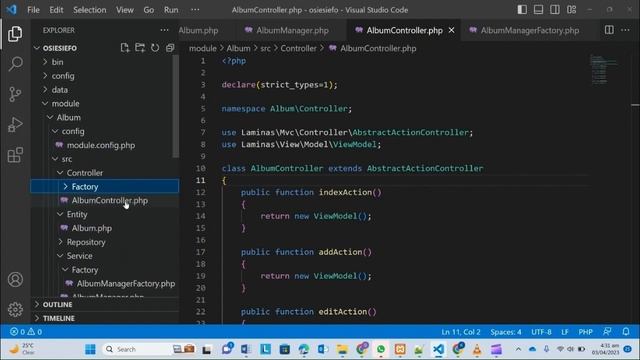Open VLC from the taskbar

pos(477,349)
